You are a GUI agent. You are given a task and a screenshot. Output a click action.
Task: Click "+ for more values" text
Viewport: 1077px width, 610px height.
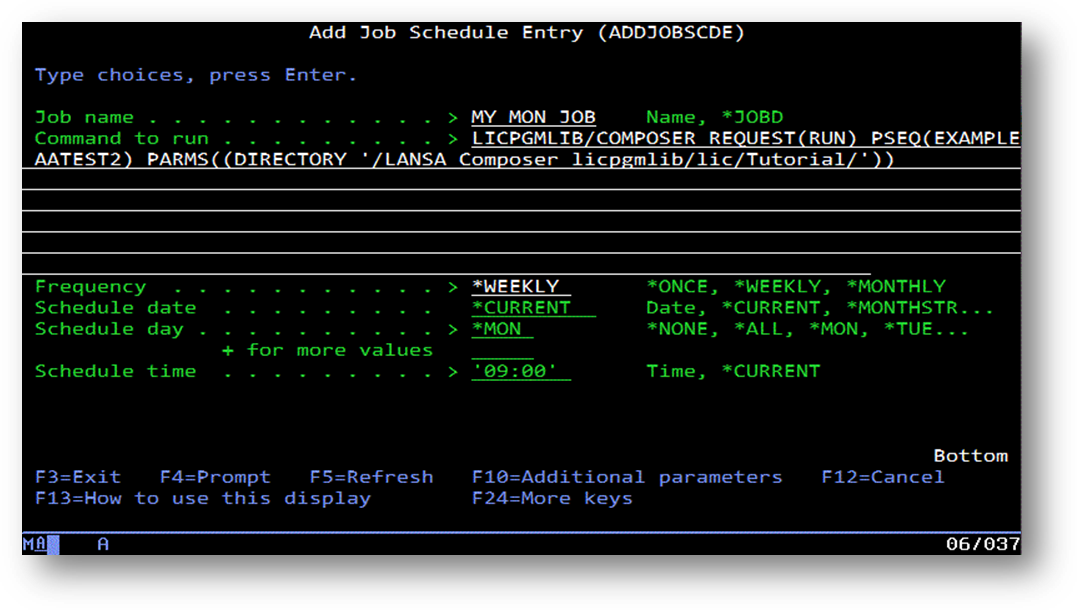pos(328,350)
